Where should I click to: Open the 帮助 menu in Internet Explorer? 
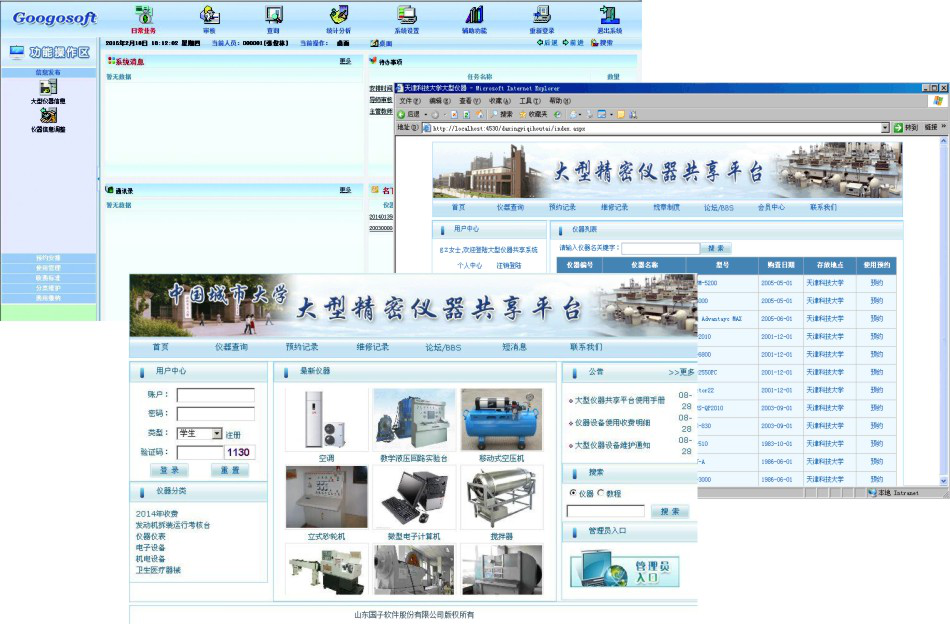click(x=559, y=101)
